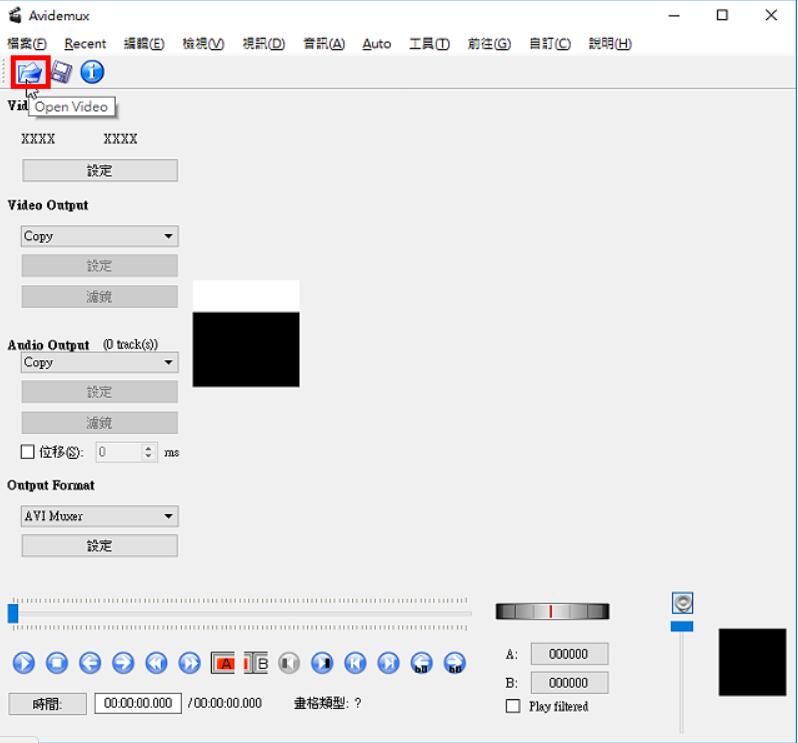Image resolution: width=798 pixels, height=743 pixels.
Task: Click the Video Output 設定 button
Action: (100, 266)
